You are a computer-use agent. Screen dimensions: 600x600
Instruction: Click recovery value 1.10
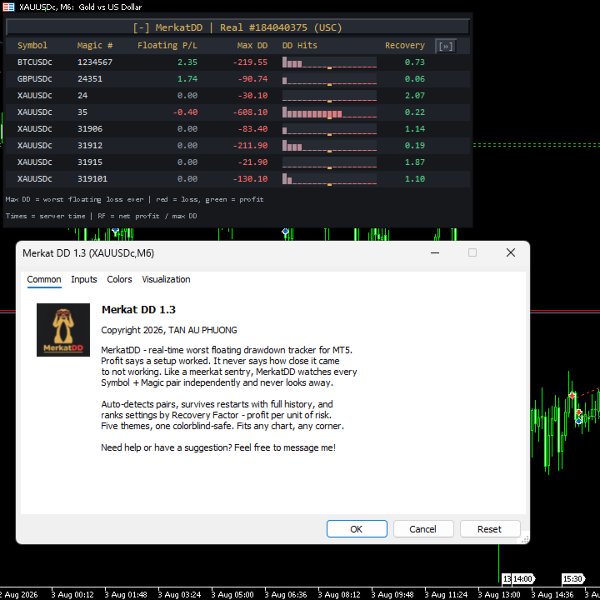click(x=415, y=179)
